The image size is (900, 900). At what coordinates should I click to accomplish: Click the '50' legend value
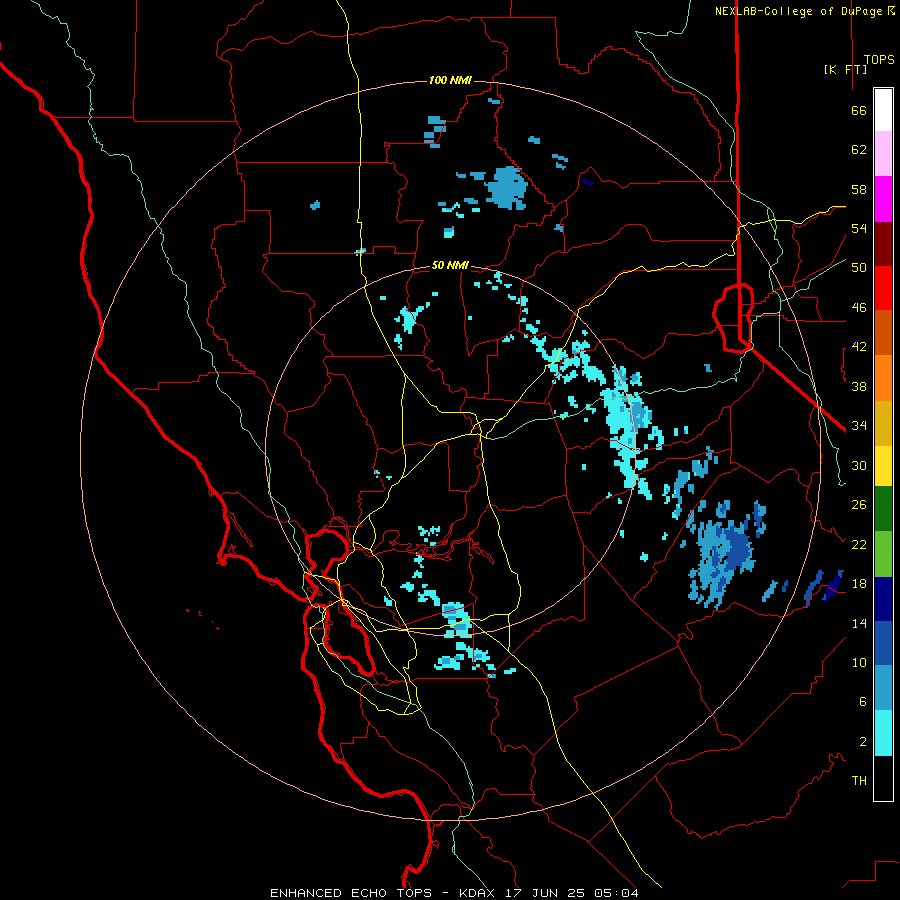click(859, 268)
